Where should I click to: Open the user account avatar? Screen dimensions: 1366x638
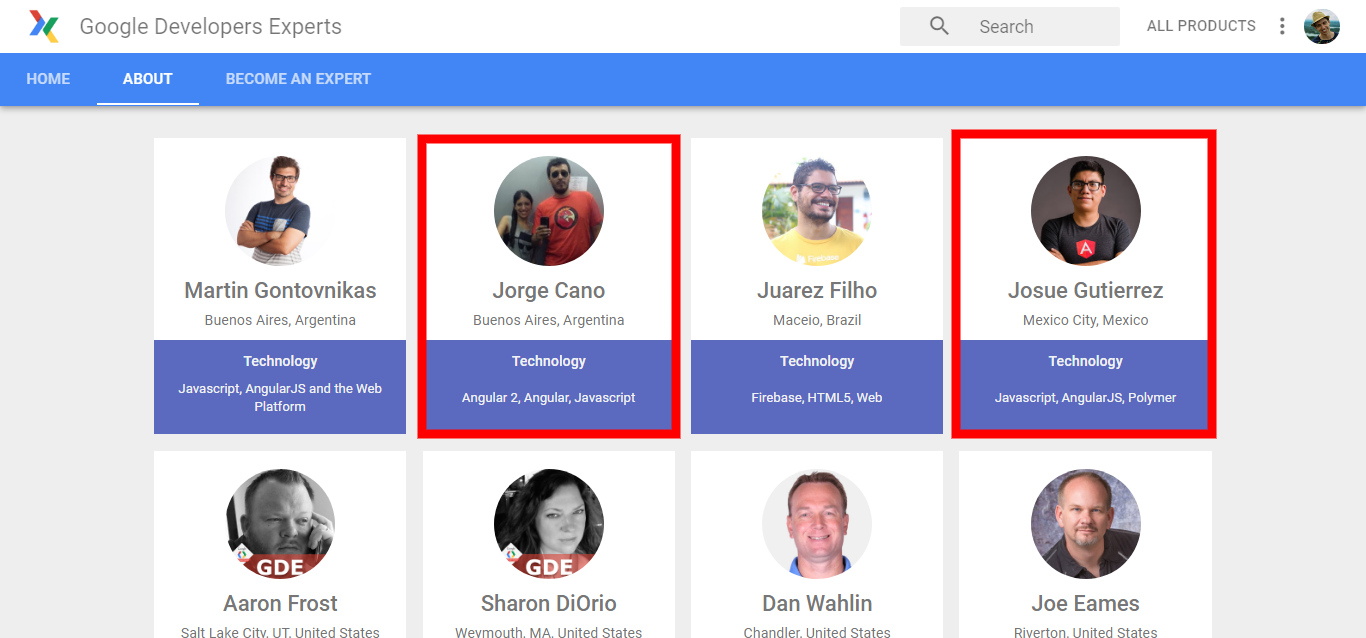[1322, 26]
